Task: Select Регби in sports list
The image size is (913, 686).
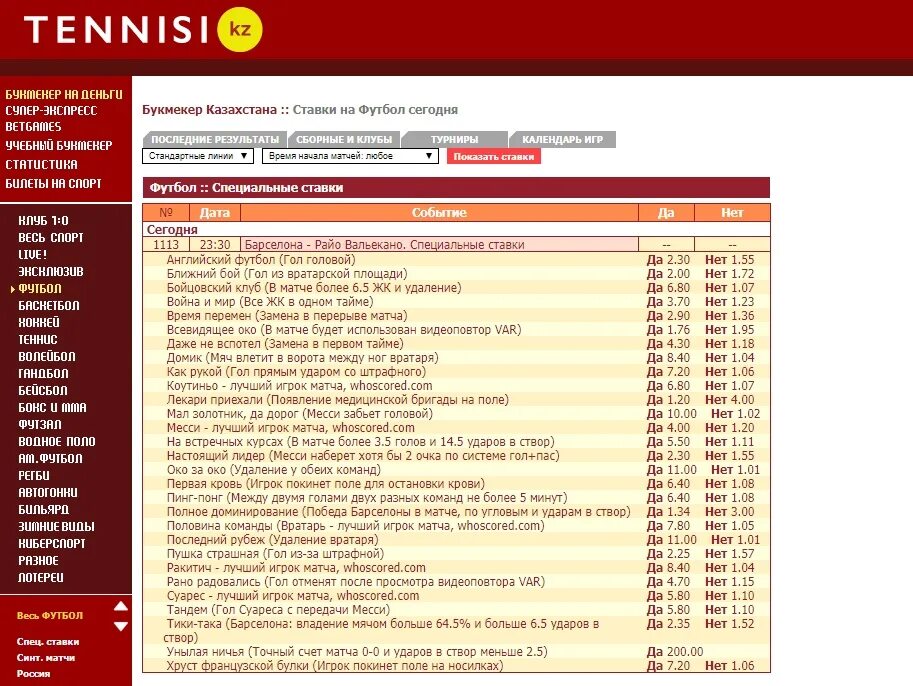Action: click(34, 475)
